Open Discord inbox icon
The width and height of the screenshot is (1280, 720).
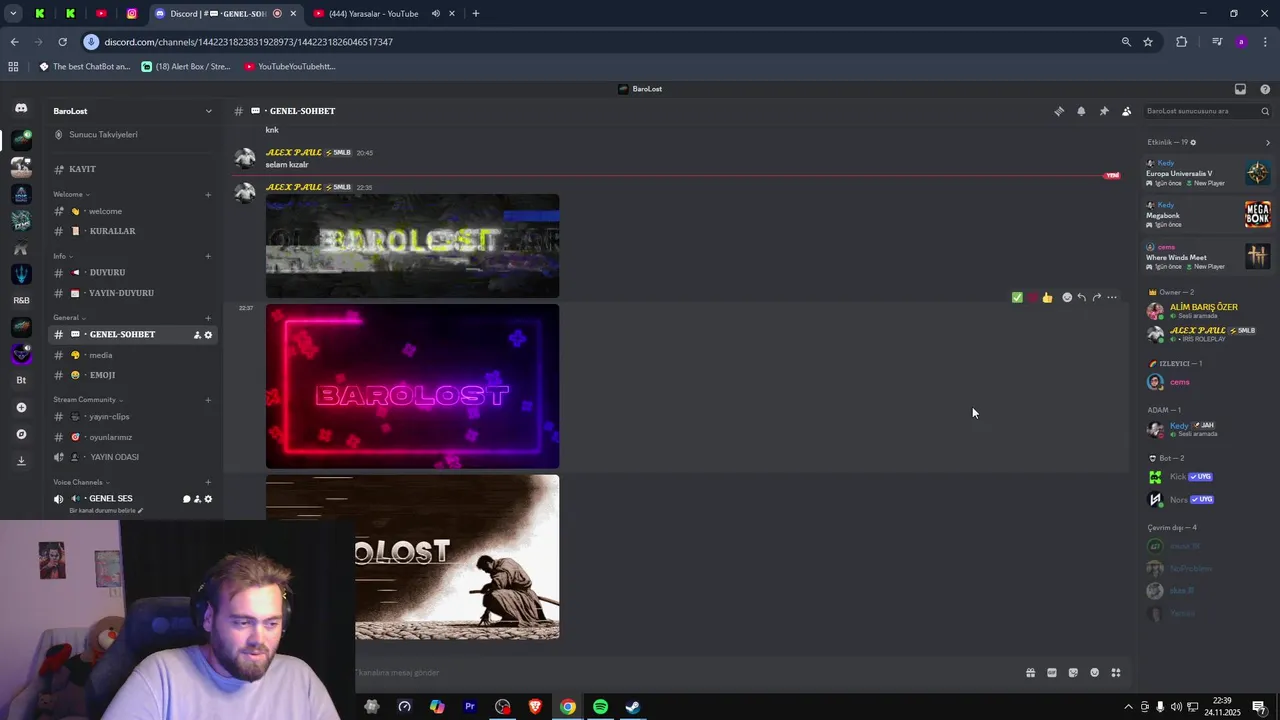tap(1240, 89)
